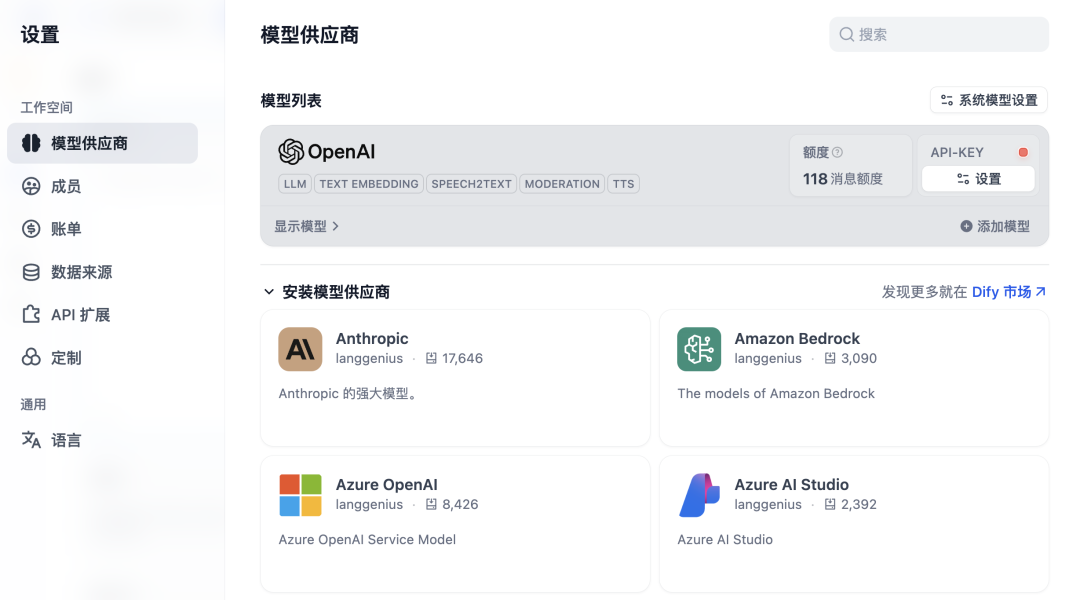Click the circles icon beside 定制
This screenshot has height=600, width=1080.
click(x=31, y=357)
